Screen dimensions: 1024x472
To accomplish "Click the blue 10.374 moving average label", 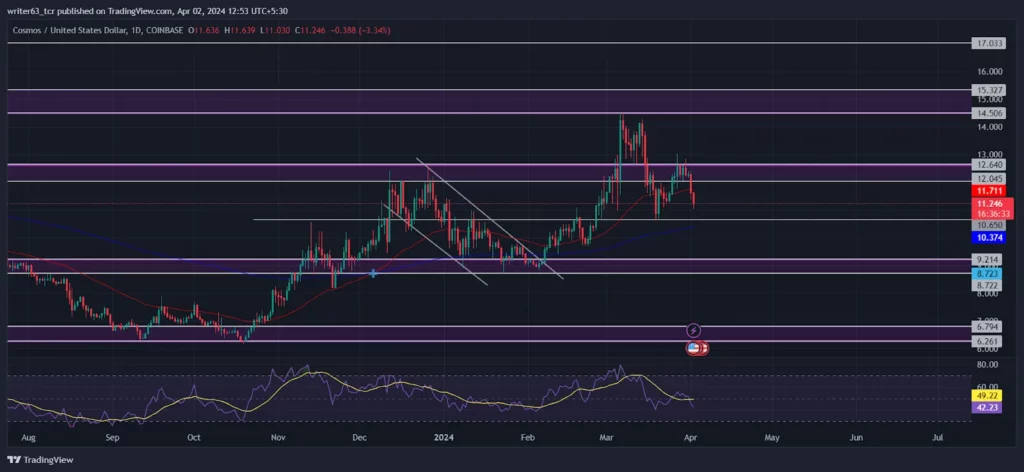I will [x=987, y=238].
